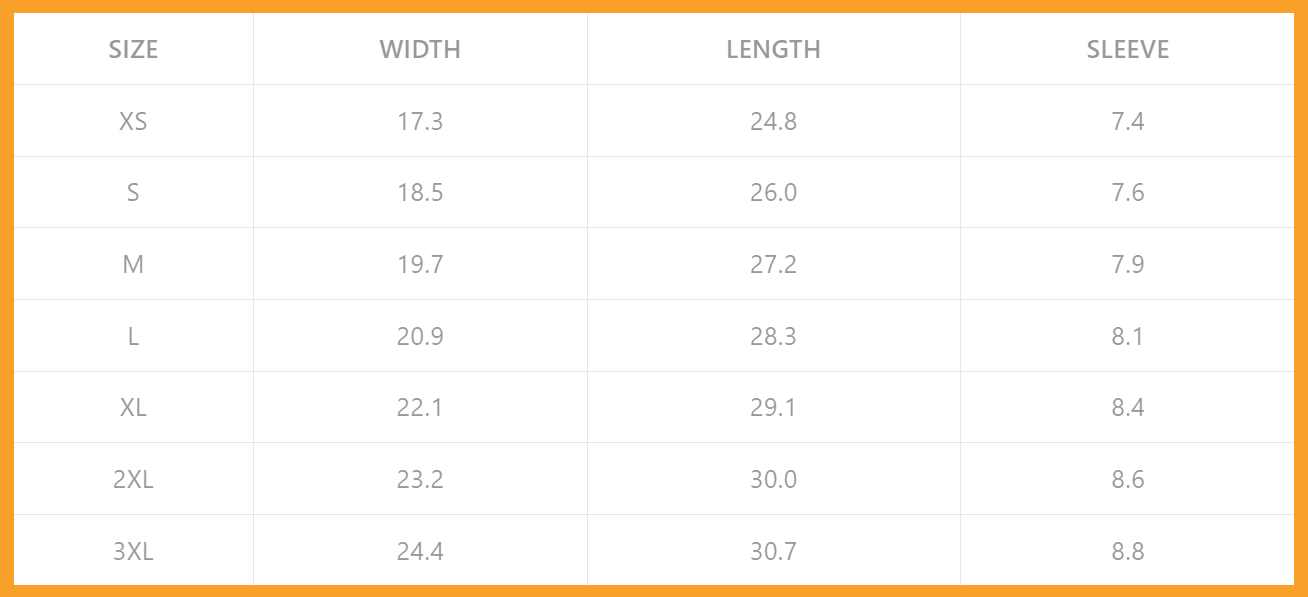The image size is (1308, 597).
Task: Click the 8.4 sleeve value for XL
Action: (x=1127, y=408)
